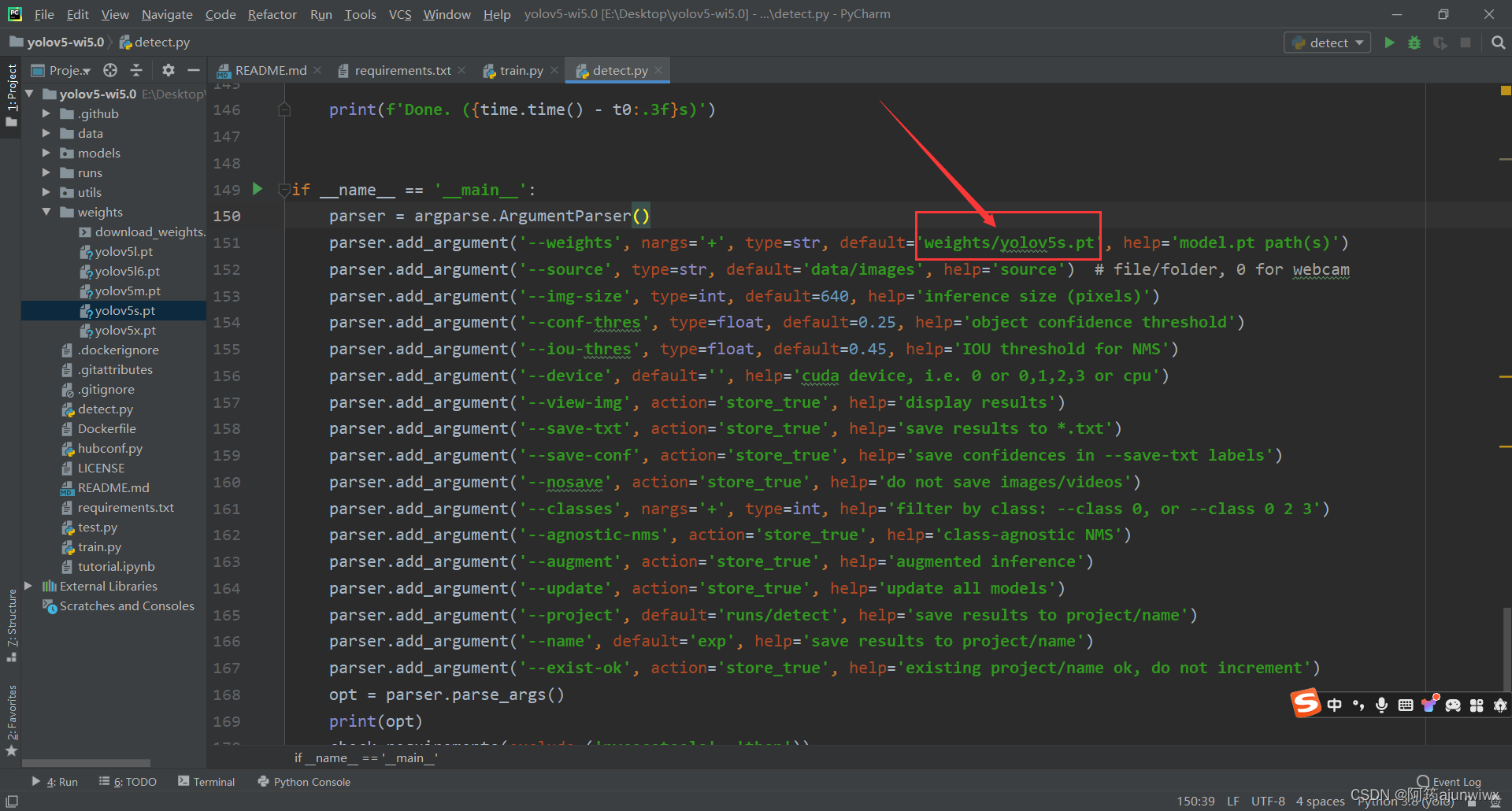This screenshot has width=1512, height=811.
Task: Close the detect.py tab
Action: pyautogui.click(x=659, y=70)
